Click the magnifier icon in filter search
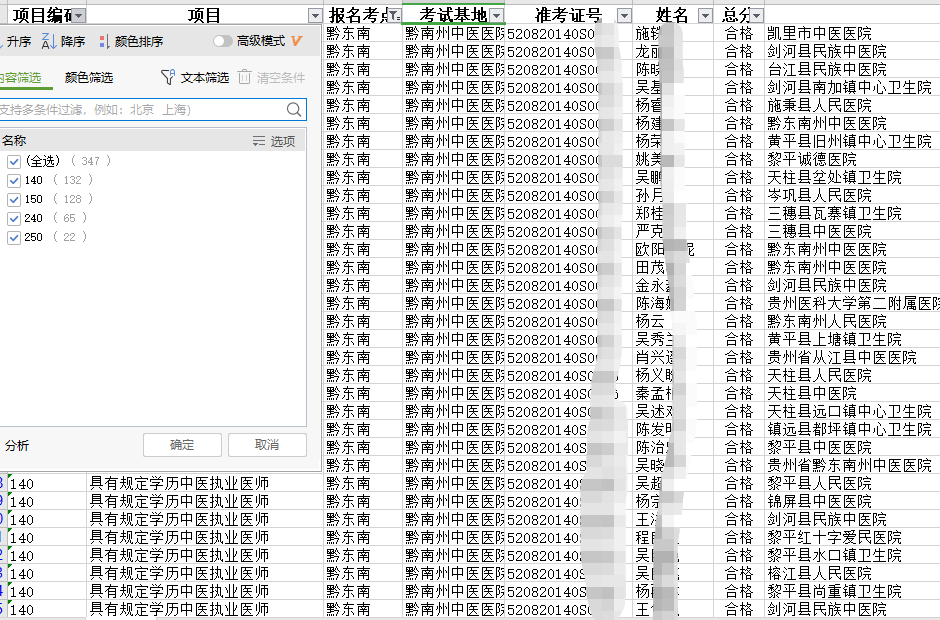Viewport: 940px width, 620px height. pyautogui.click(x=294, y=110)
